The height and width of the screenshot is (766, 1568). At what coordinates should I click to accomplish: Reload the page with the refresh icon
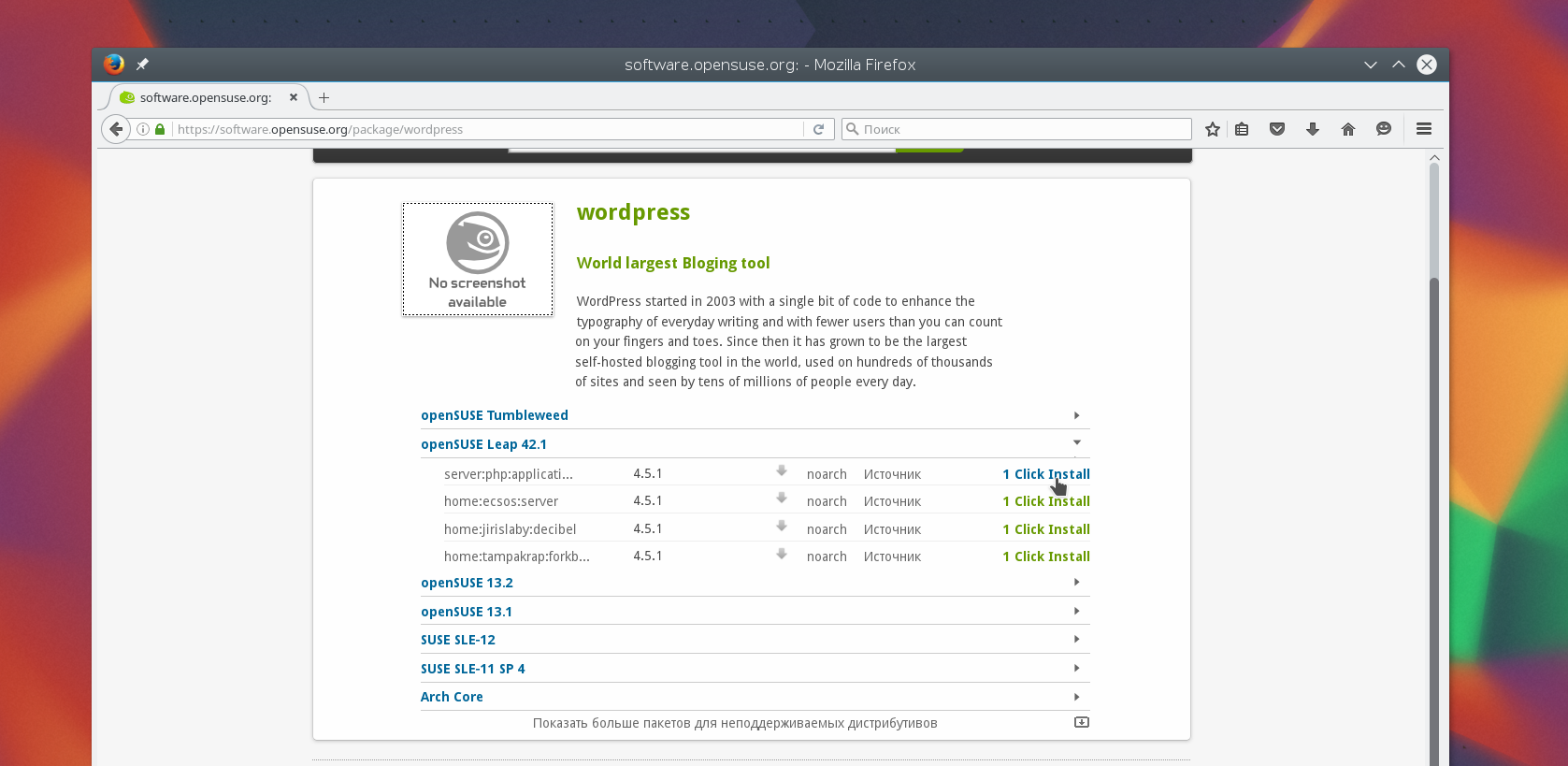818,129
